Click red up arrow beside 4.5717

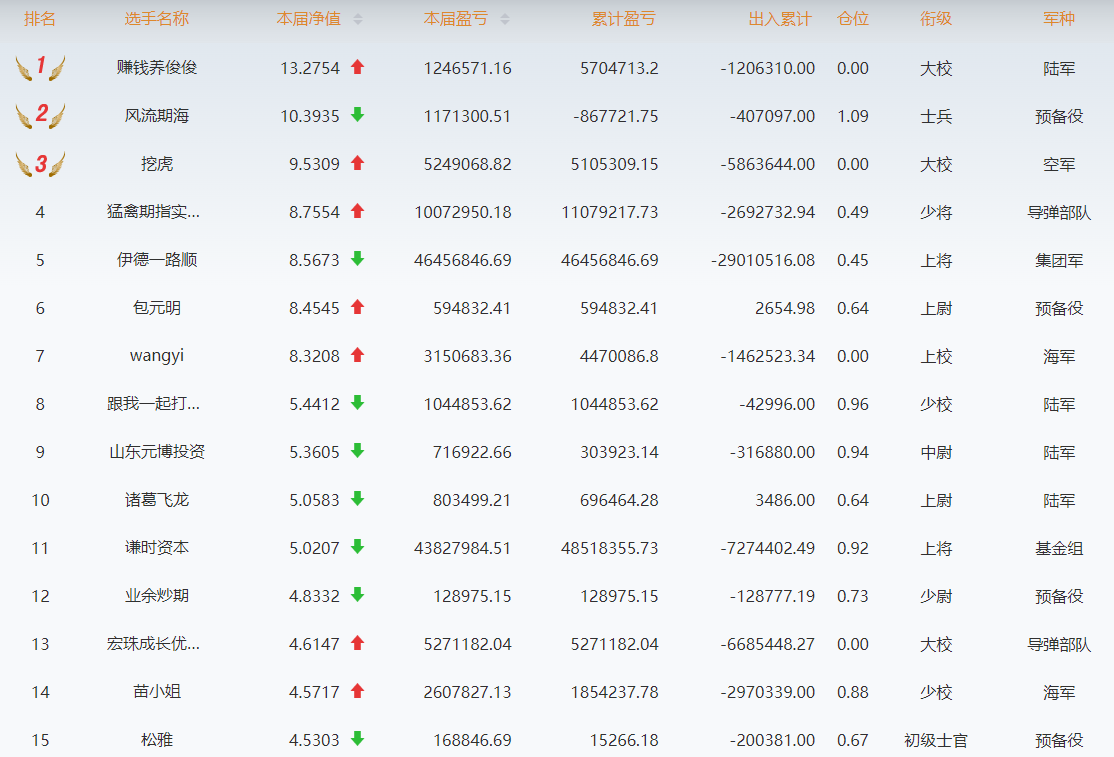[x=358, y=691]
